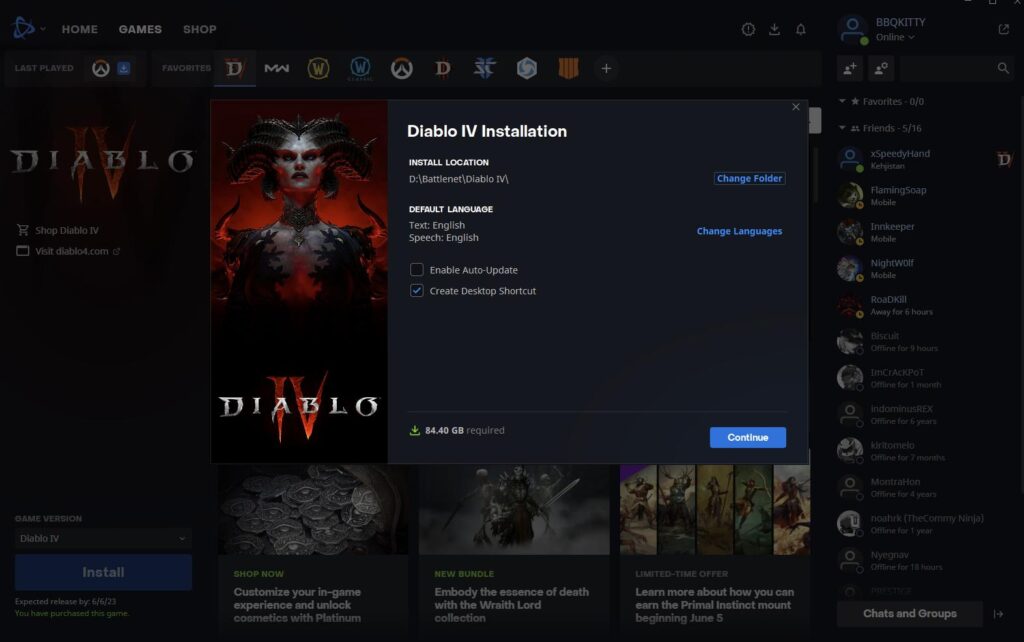Click install path D:\Battlenet\Diablo IV\
Image resolution: width=1024 pixels, height=642 pixels.
coord(458,179)
